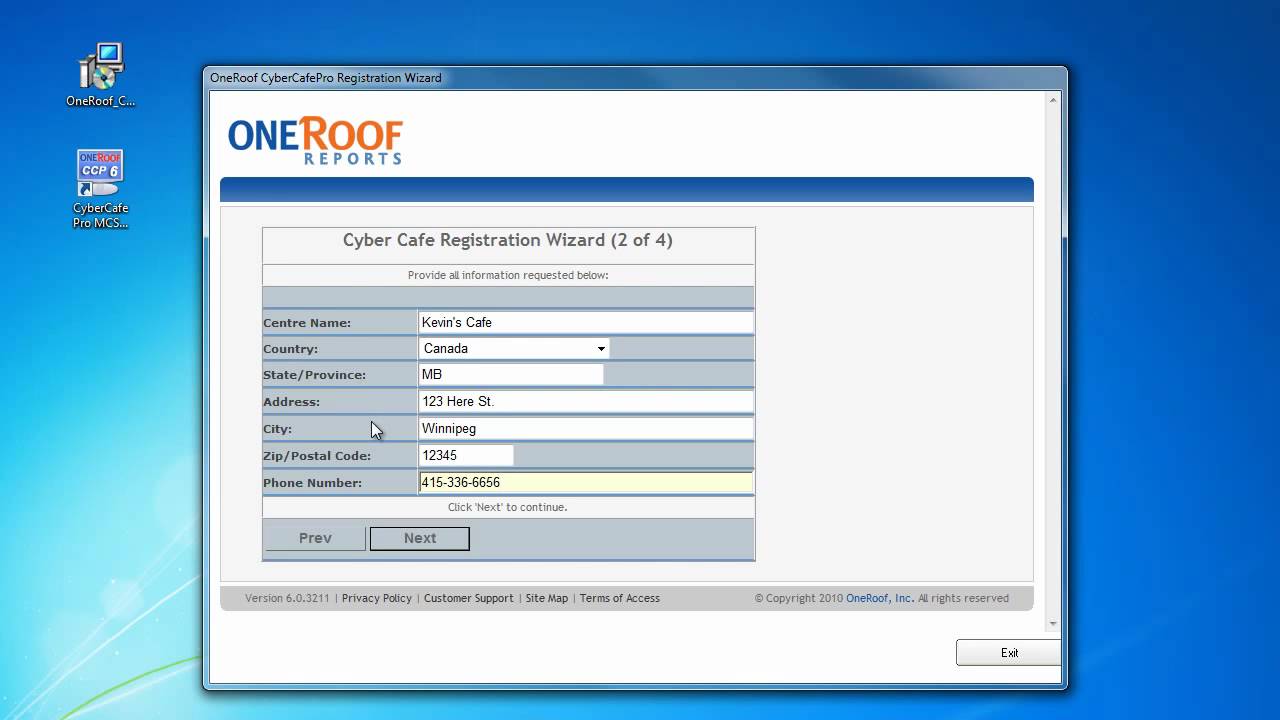Open the Country dropdown showing Canada
Viewport: 1280px width, 720px height.
pos(514,348)
